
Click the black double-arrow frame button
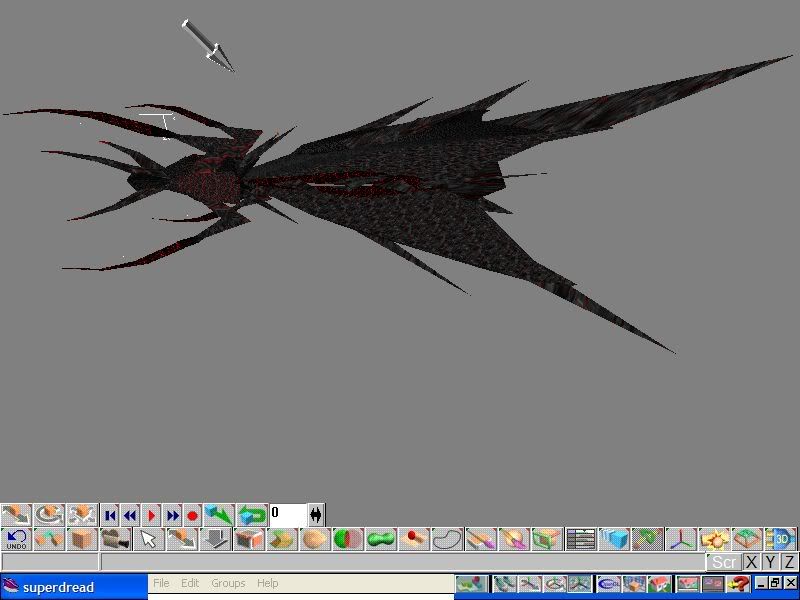316,515
